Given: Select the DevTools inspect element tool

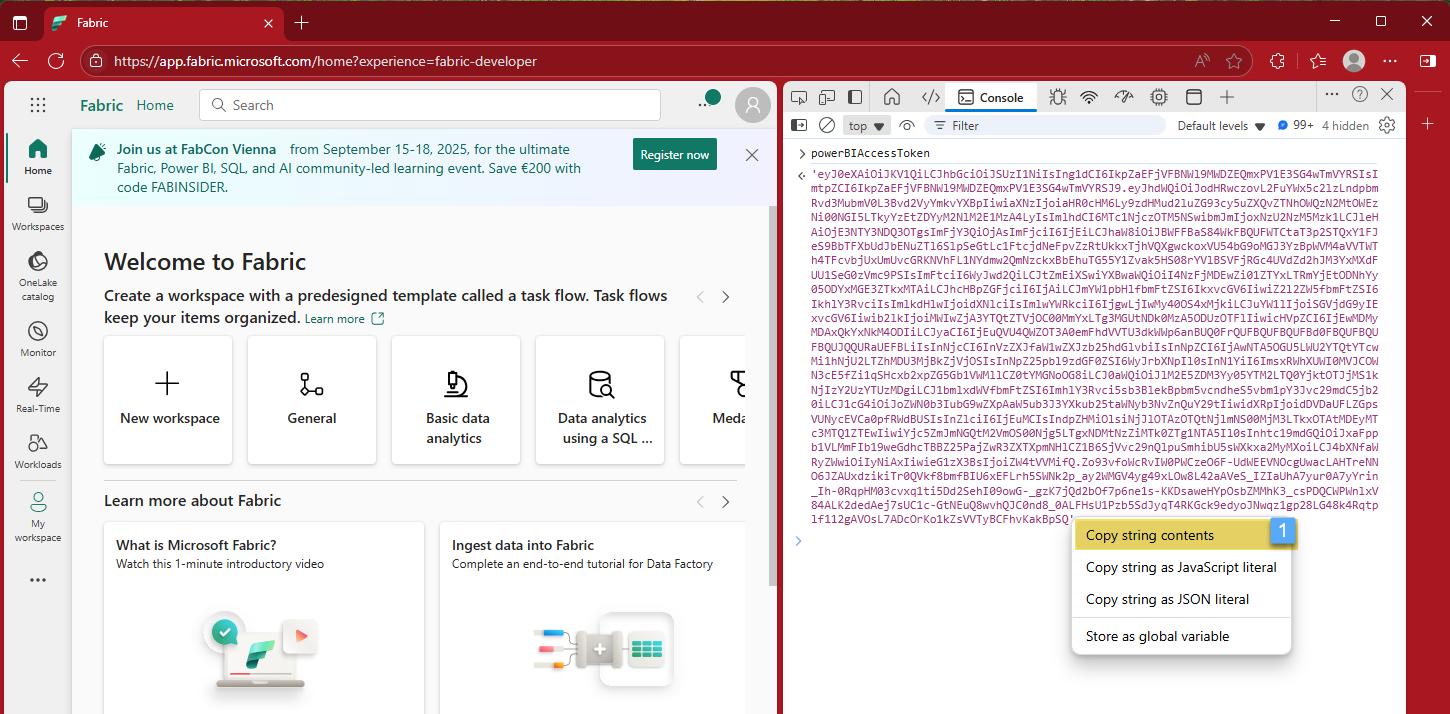Looking at the screenshot, I should pyautogui.click(x=799, y=97).
